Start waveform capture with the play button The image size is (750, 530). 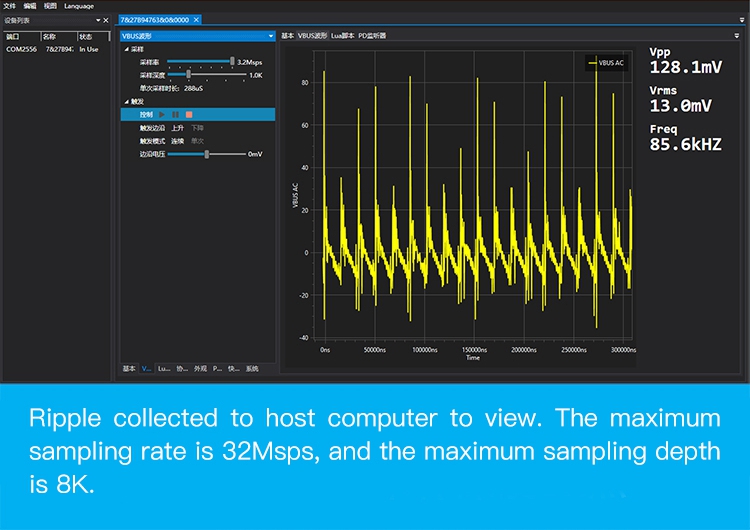[162, 115]
